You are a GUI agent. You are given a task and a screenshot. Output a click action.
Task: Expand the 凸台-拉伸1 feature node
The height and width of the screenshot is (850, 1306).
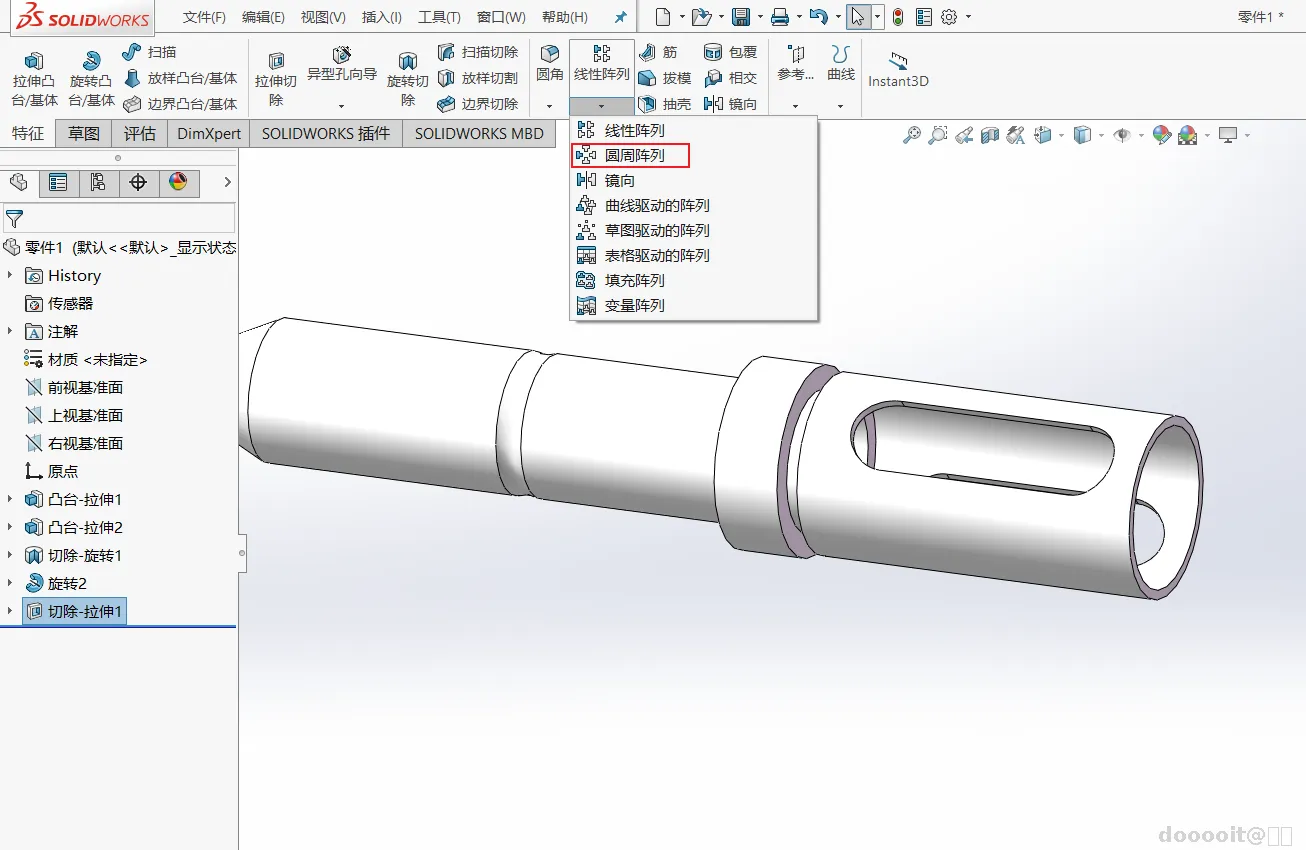coord(11,499)
